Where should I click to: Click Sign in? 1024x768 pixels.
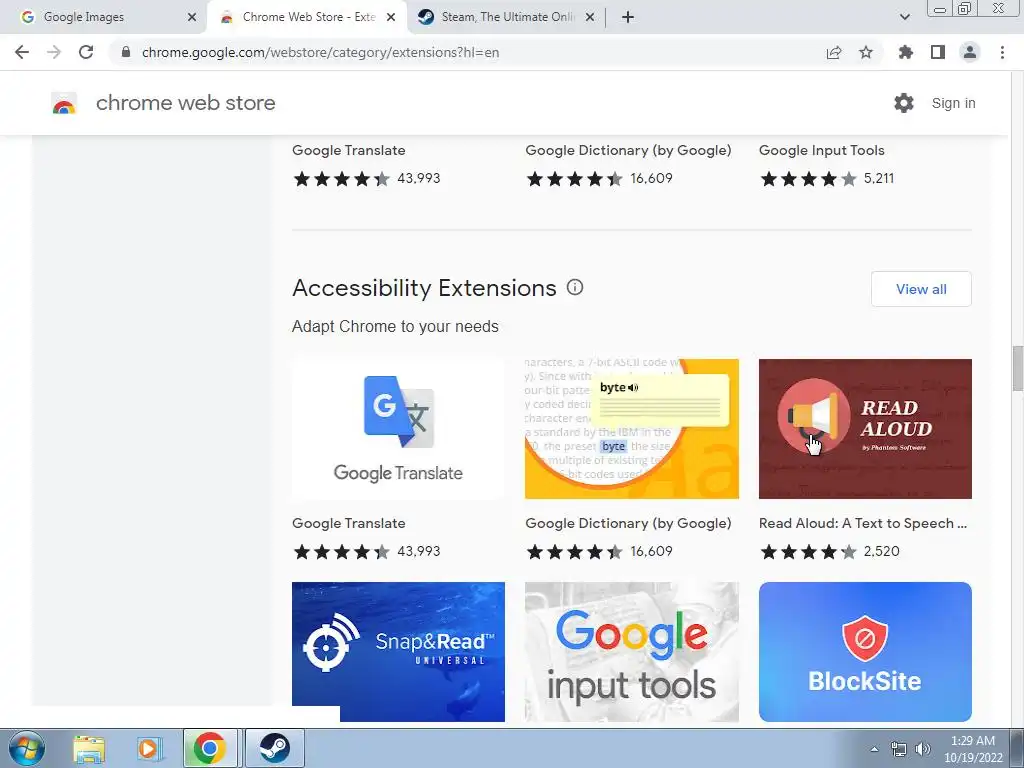953,103
